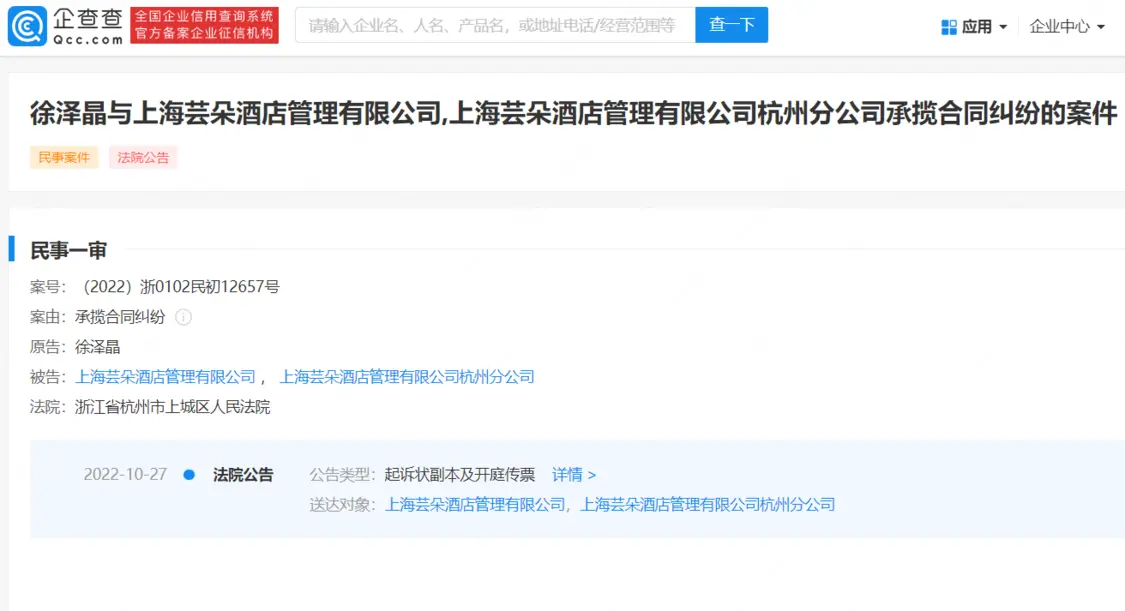Click the bold 法院公告 timeline label

(243, 475)
